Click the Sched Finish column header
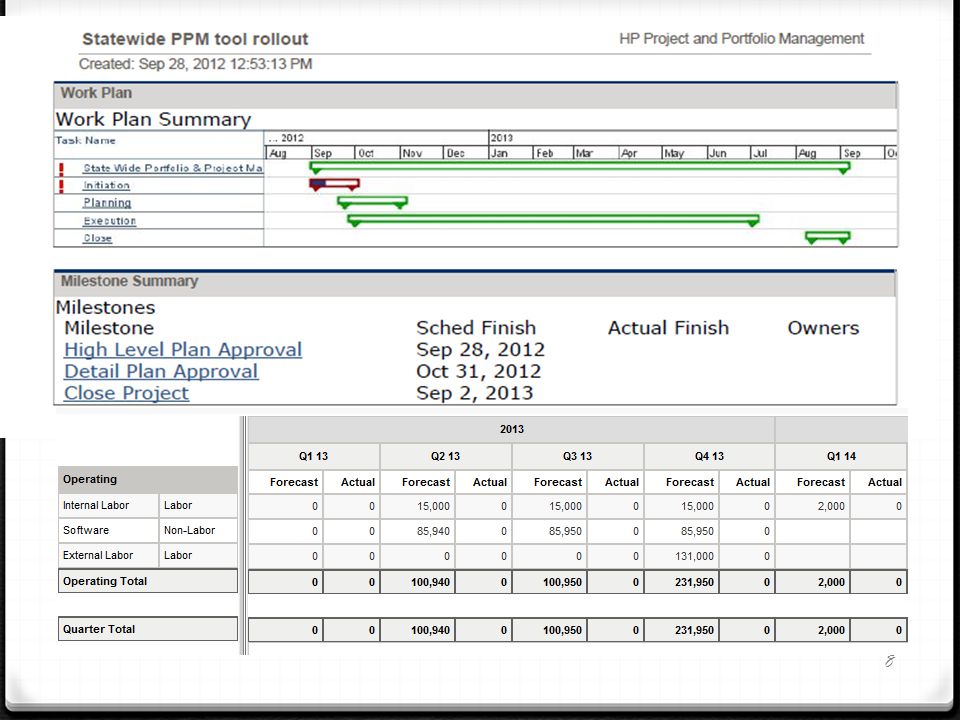960x720 pixels. 476,328
